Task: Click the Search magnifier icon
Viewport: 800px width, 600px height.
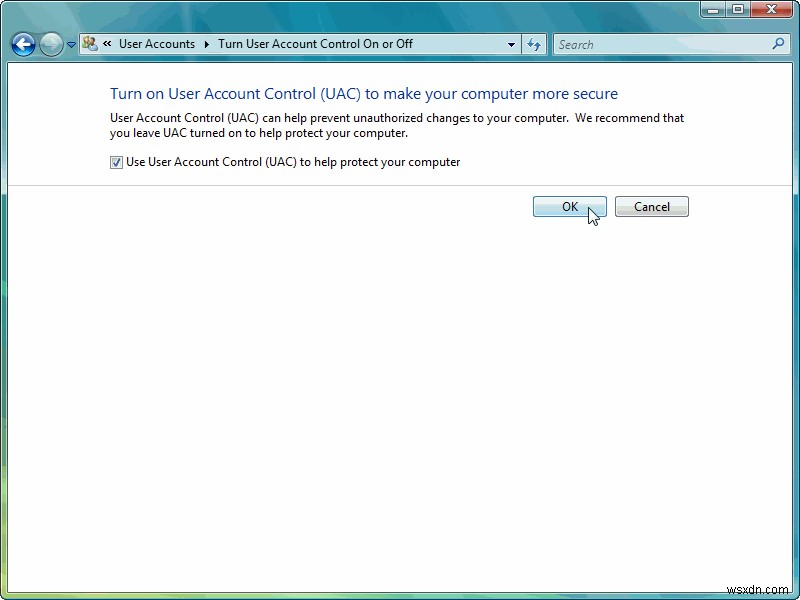Action: click(778, 44)
